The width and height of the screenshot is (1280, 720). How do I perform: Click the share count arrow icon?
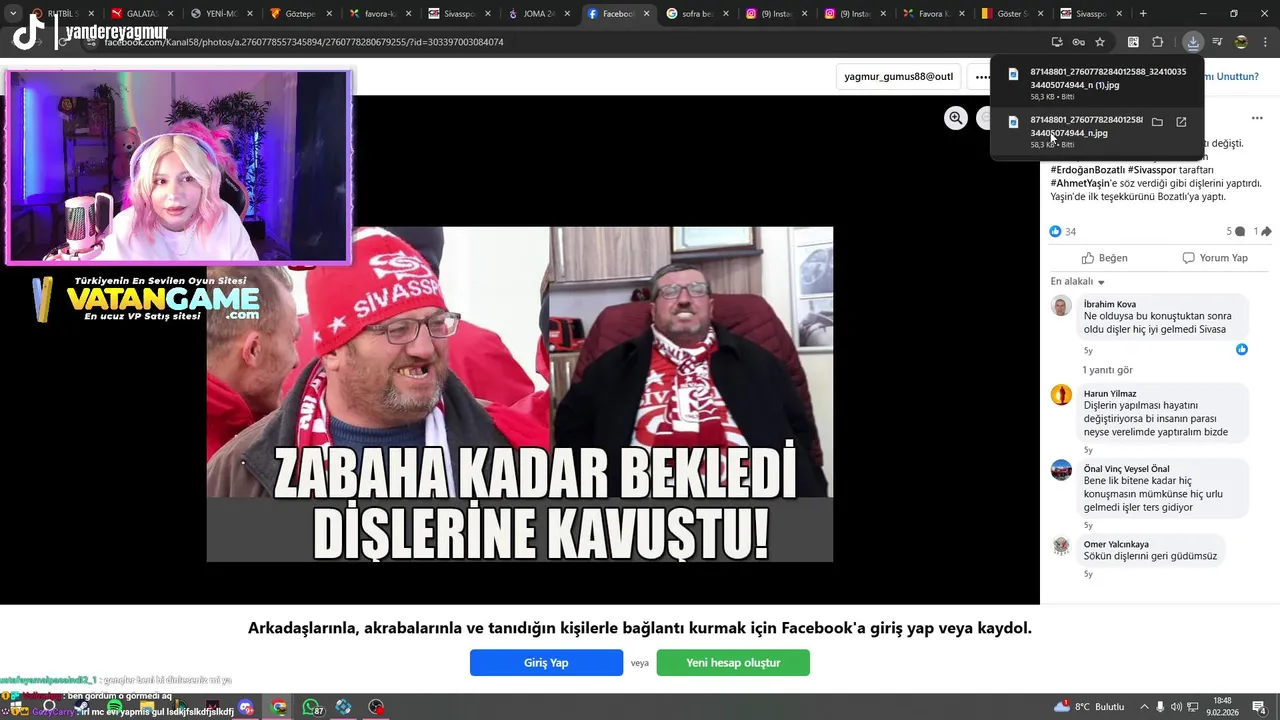click(1266, 231)
